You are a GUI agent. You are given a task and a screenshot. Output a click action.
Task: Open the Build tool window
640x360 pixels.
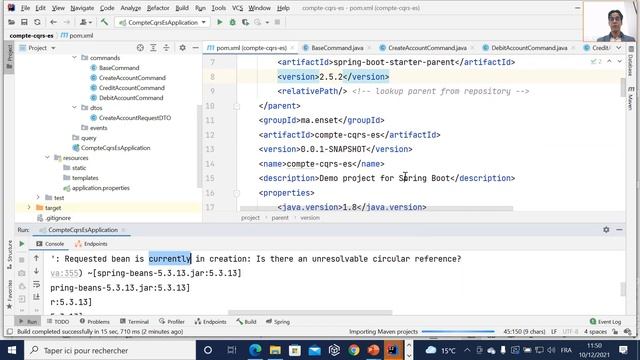pyautogui.click(x=246, y=322)
